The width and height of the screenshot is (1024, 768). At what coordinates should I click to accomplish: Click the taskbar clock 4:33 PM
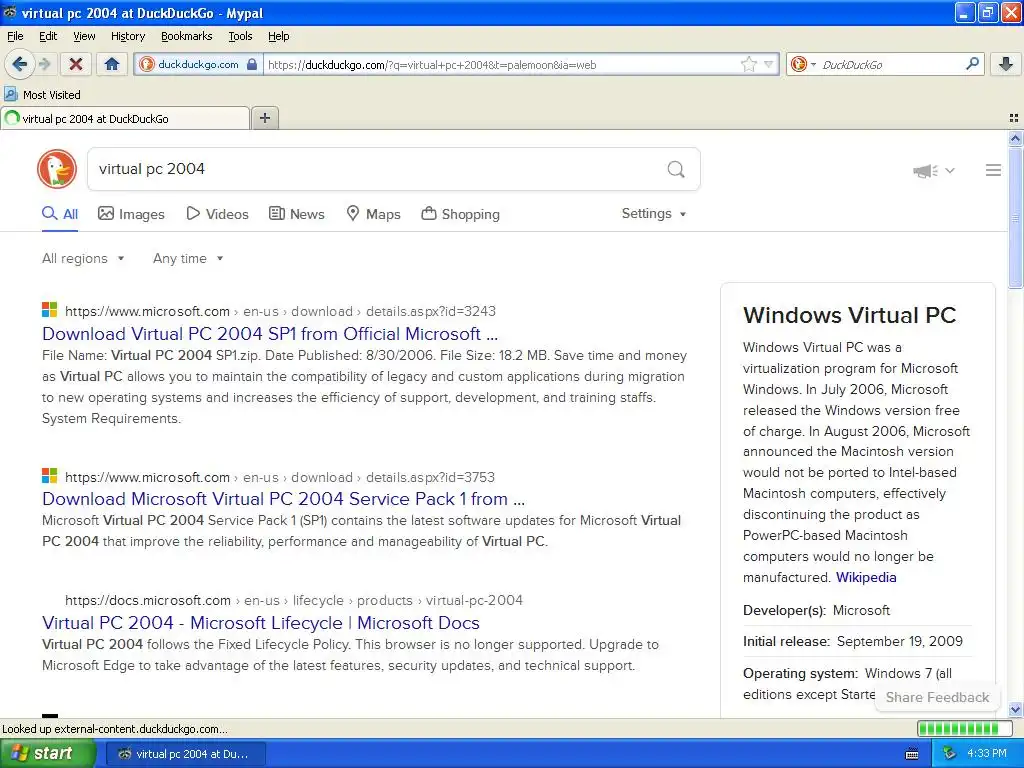[987, 754]
